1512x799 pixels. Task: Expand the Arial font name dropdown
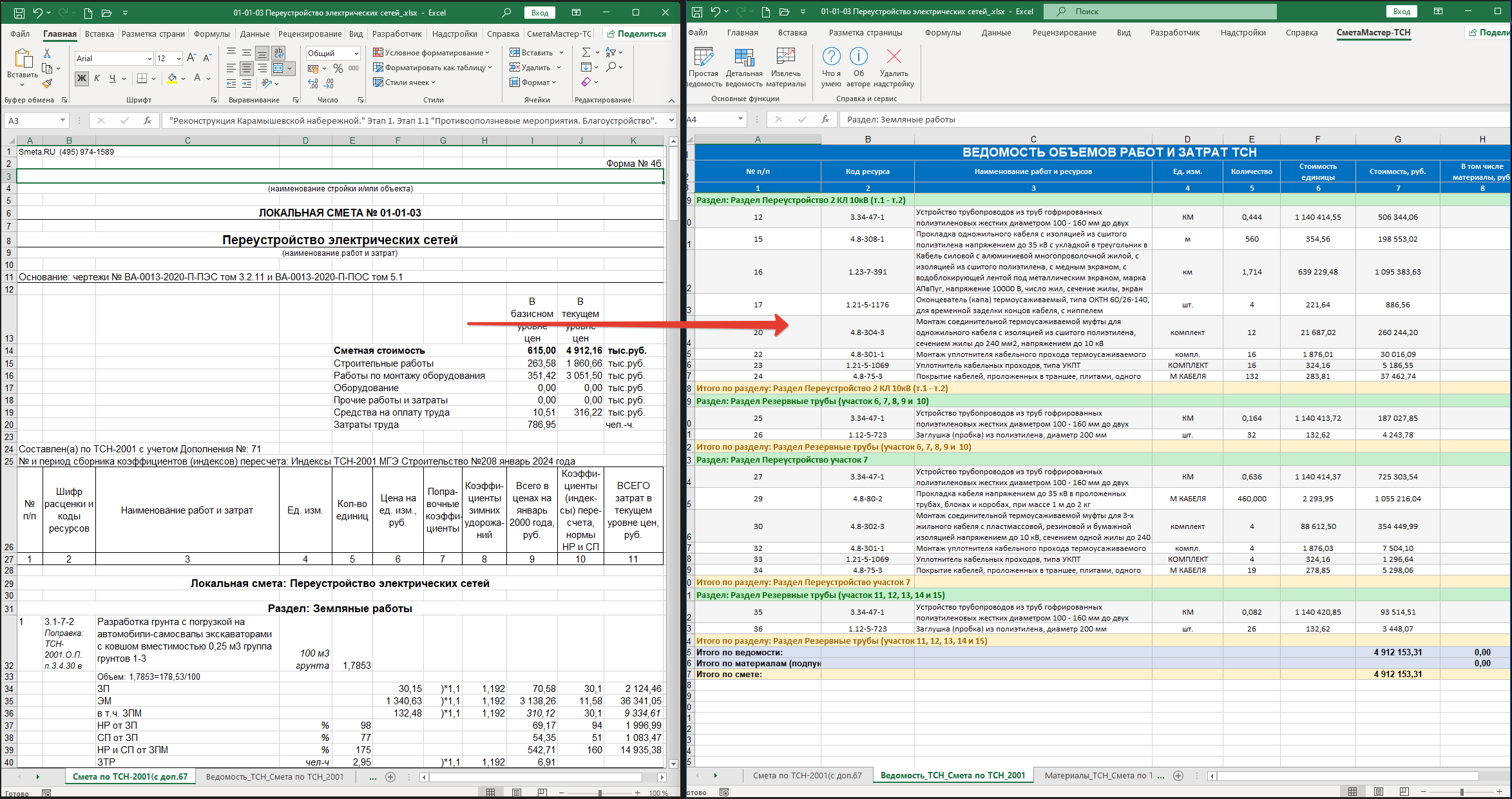pos(149,59)
